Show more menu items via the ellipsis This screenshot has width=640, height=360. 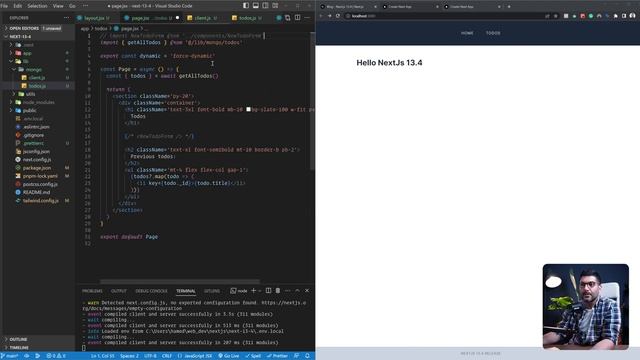pos(85,6)
